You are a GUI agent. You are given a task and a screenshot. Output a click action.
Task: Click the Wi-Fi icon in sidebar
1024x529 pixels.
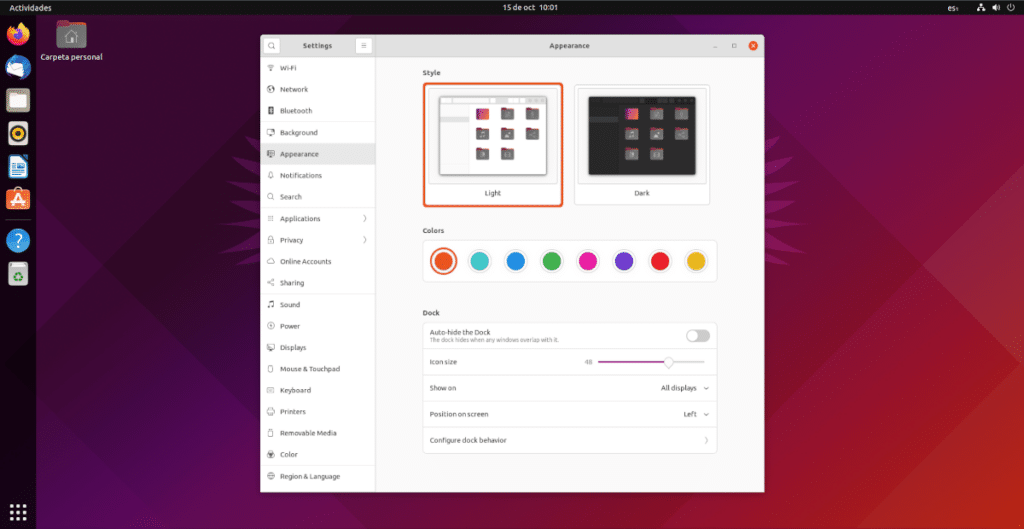[271, 68]
